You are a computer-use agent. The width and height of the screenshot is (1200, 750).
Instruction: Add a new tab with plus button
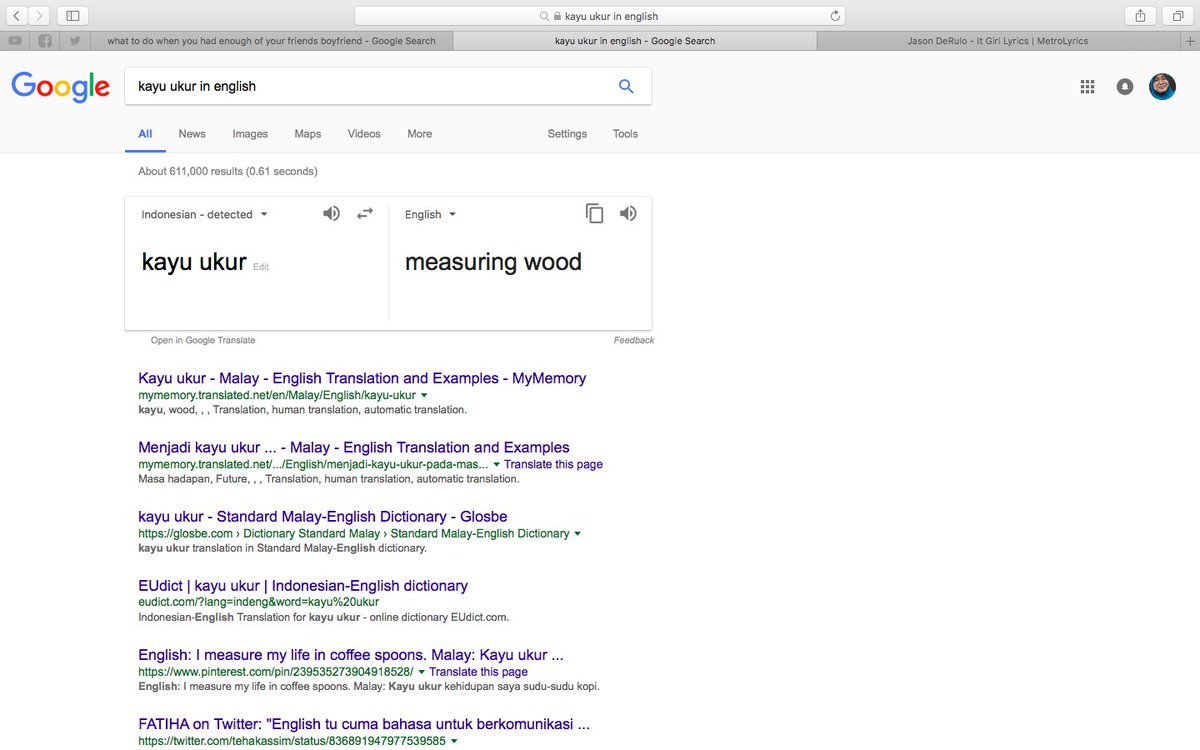click(1190, 41)
